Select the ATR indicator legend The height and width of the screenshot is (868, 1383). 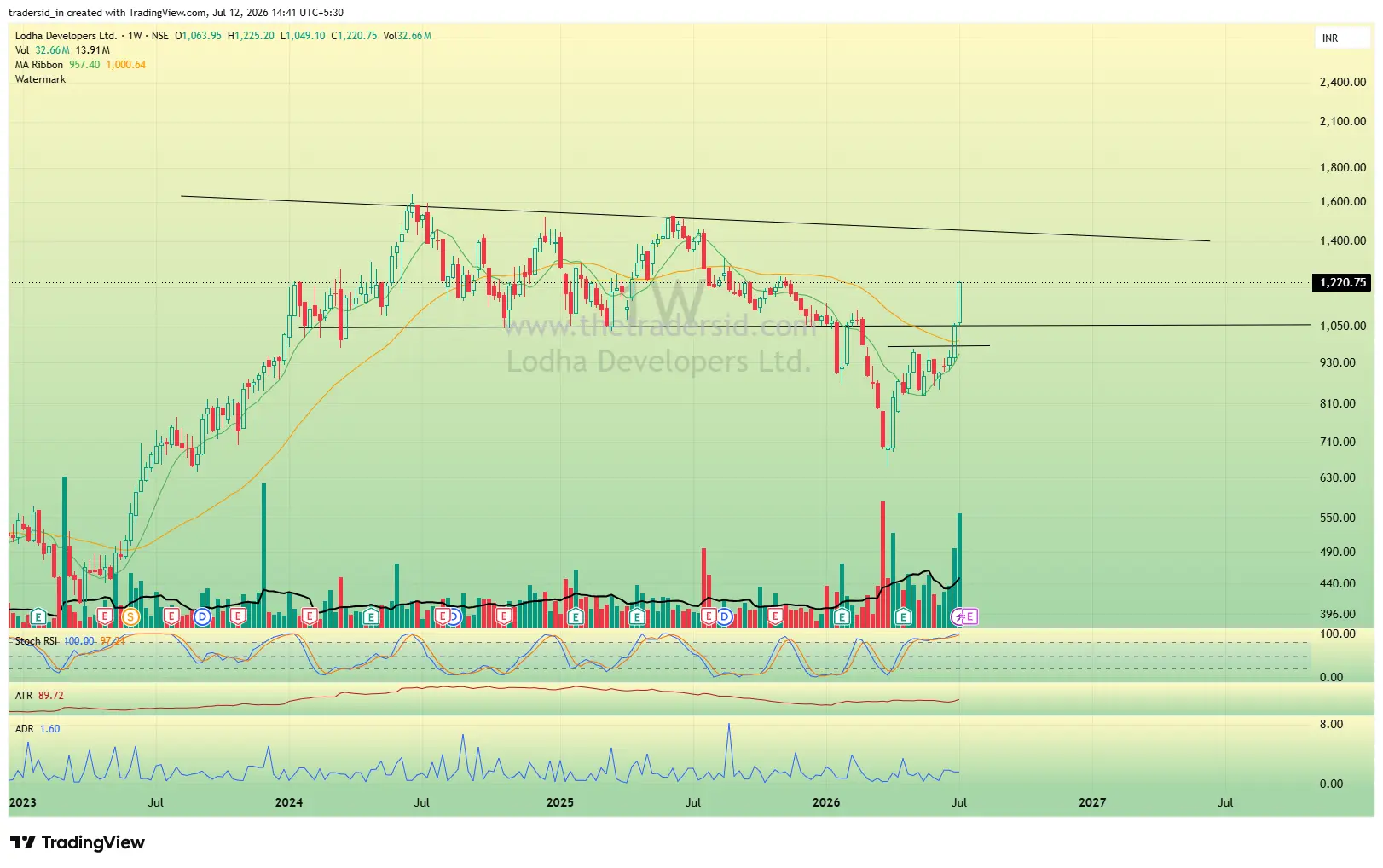pos(24,696)
